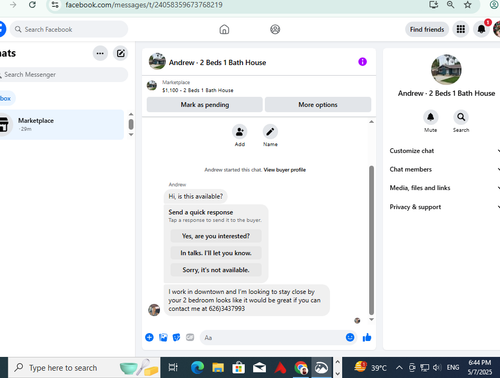Open Mail app from taskbar

(x=259, y=368)
